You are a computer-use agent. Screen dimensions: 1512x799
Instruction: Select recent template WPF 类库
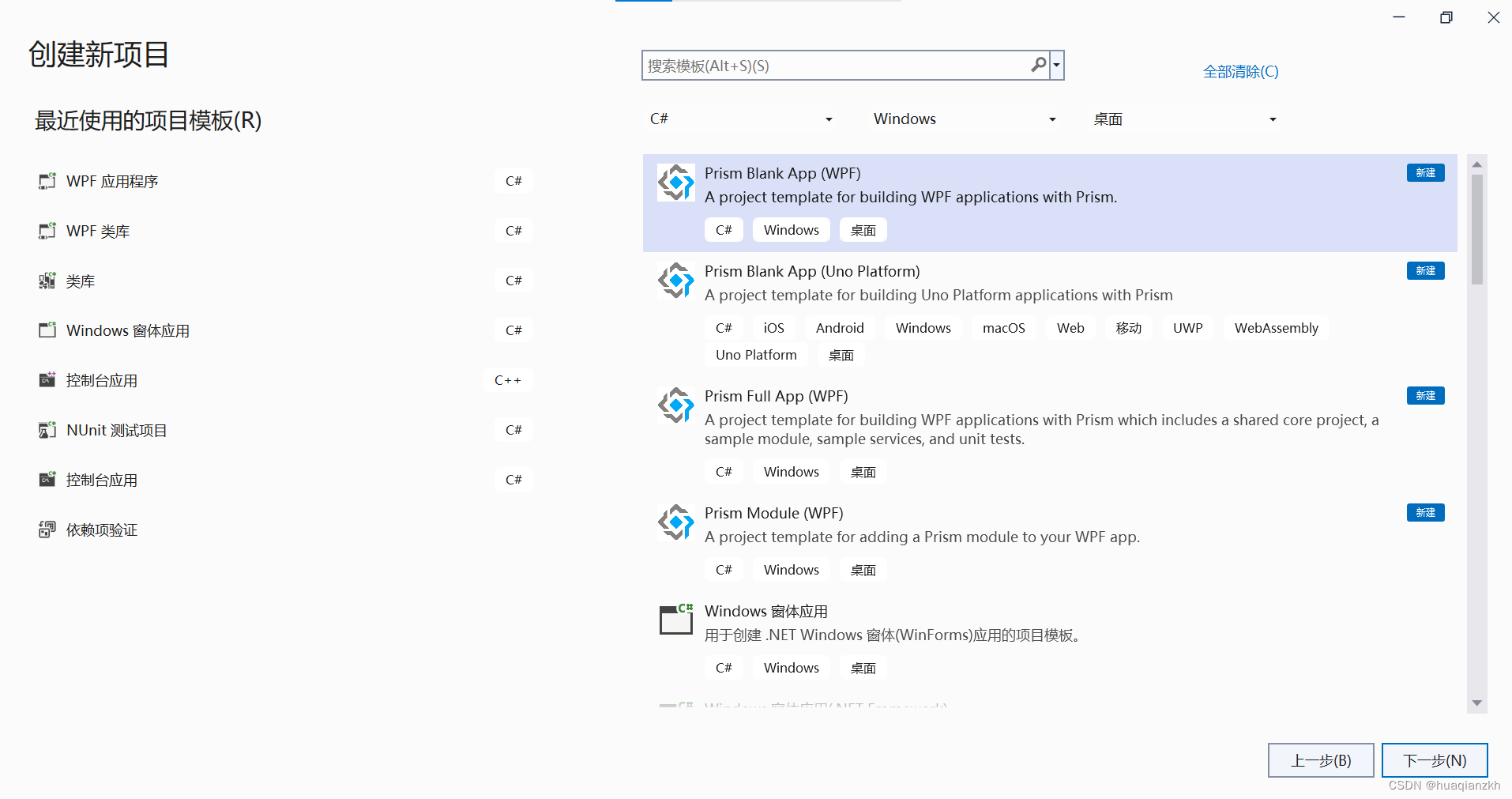284,231
